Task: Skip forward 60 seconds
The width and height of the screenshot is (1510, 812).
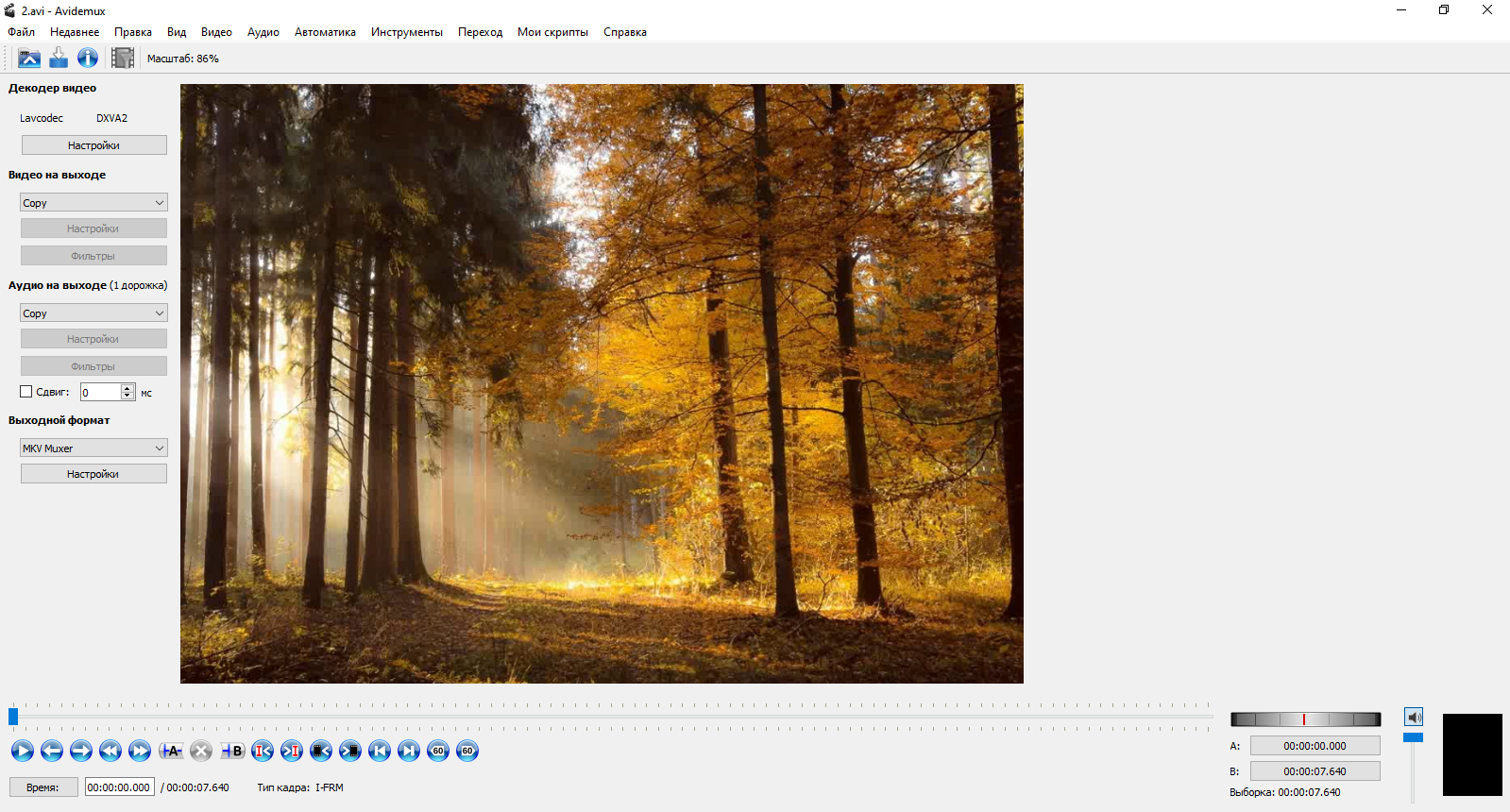Action: [467, 751]
